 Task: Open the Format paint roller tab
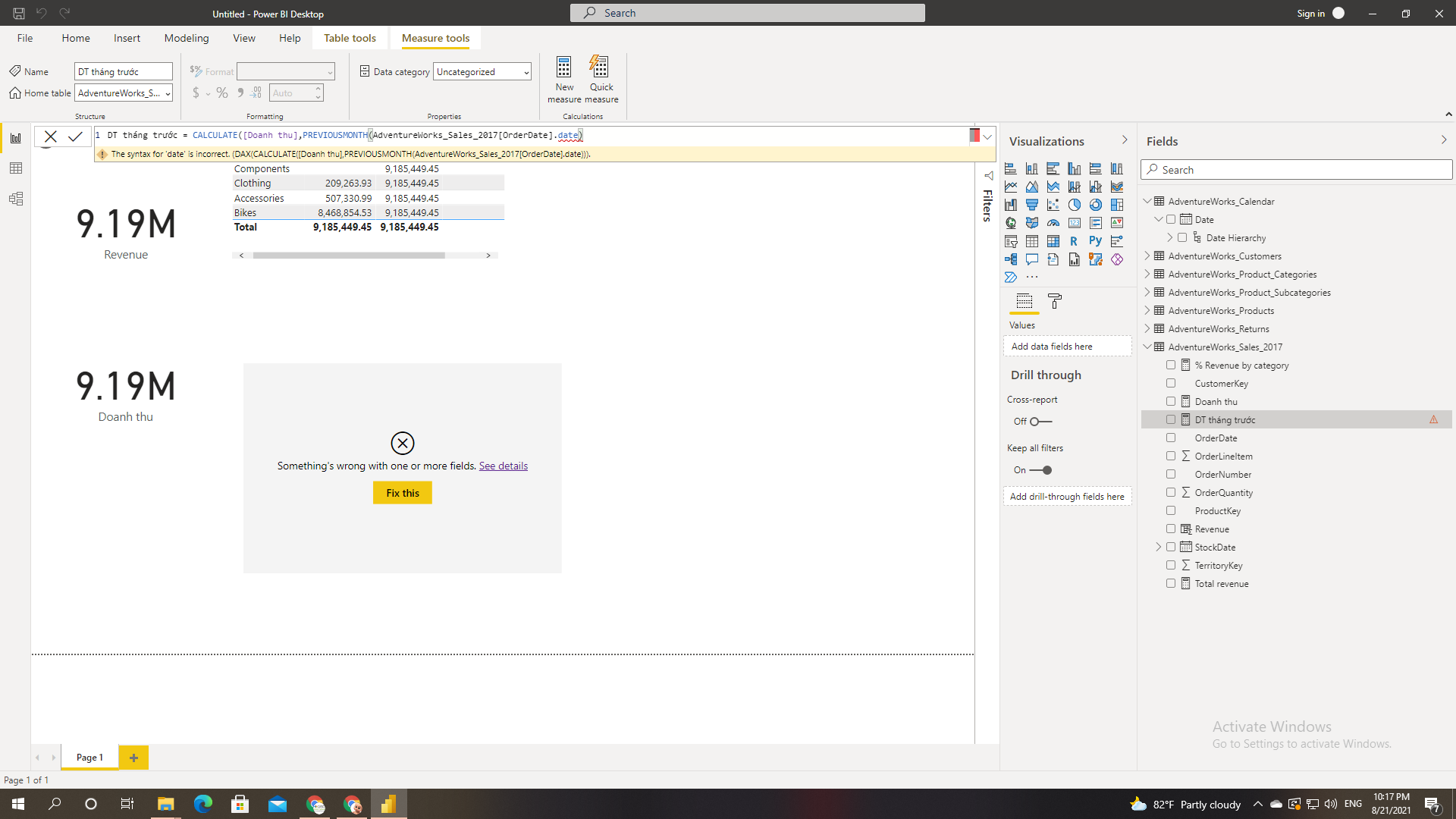coord(1055,302)
